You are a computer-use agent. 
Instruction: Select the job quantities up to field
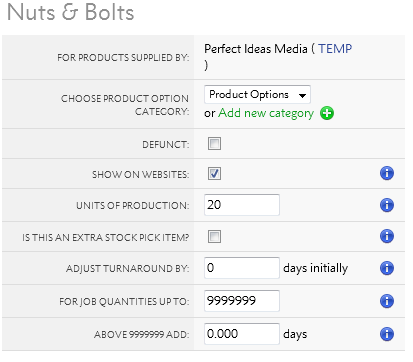tap(242, 301)
